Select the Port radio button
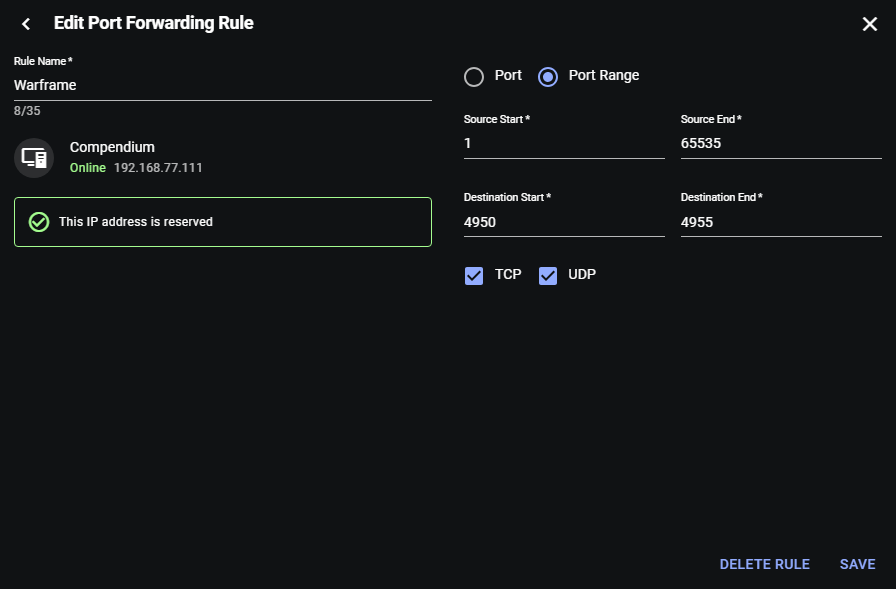 [474, 76]
